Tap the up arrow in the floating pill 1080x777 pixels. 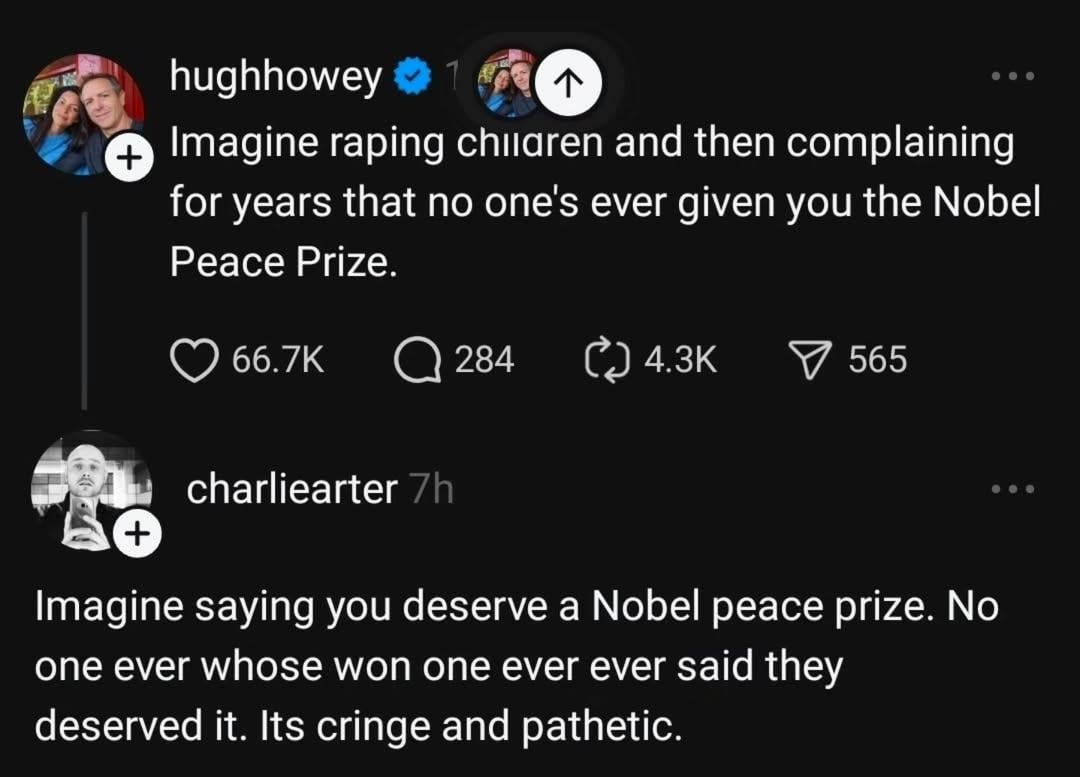[x=569, y=83]
